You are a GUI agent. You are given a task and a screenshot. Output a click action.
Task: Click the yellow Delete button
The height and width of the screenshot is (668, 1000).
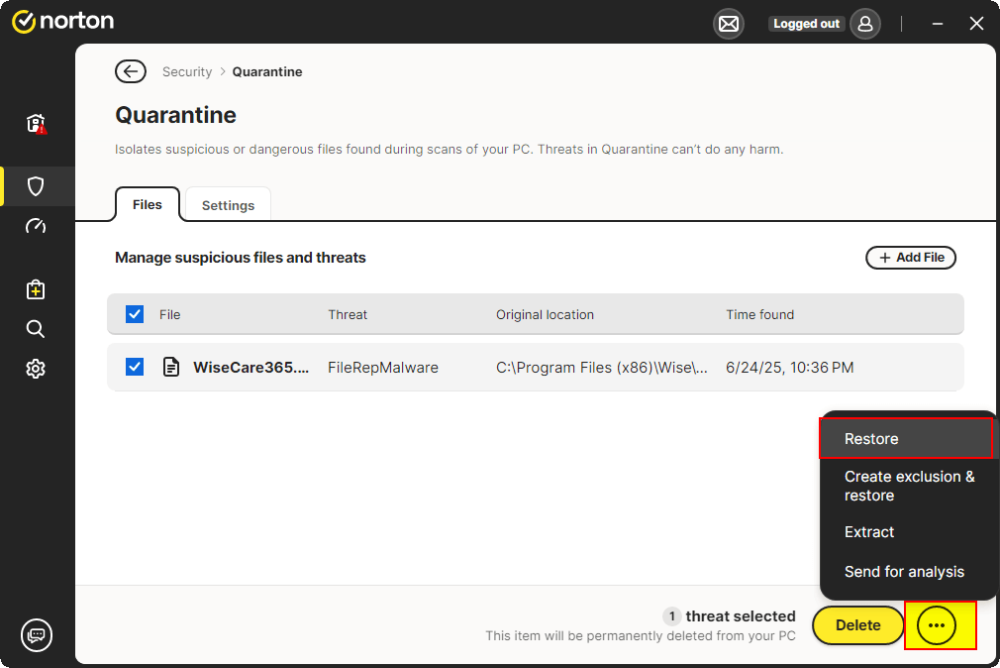coord(858,625)
